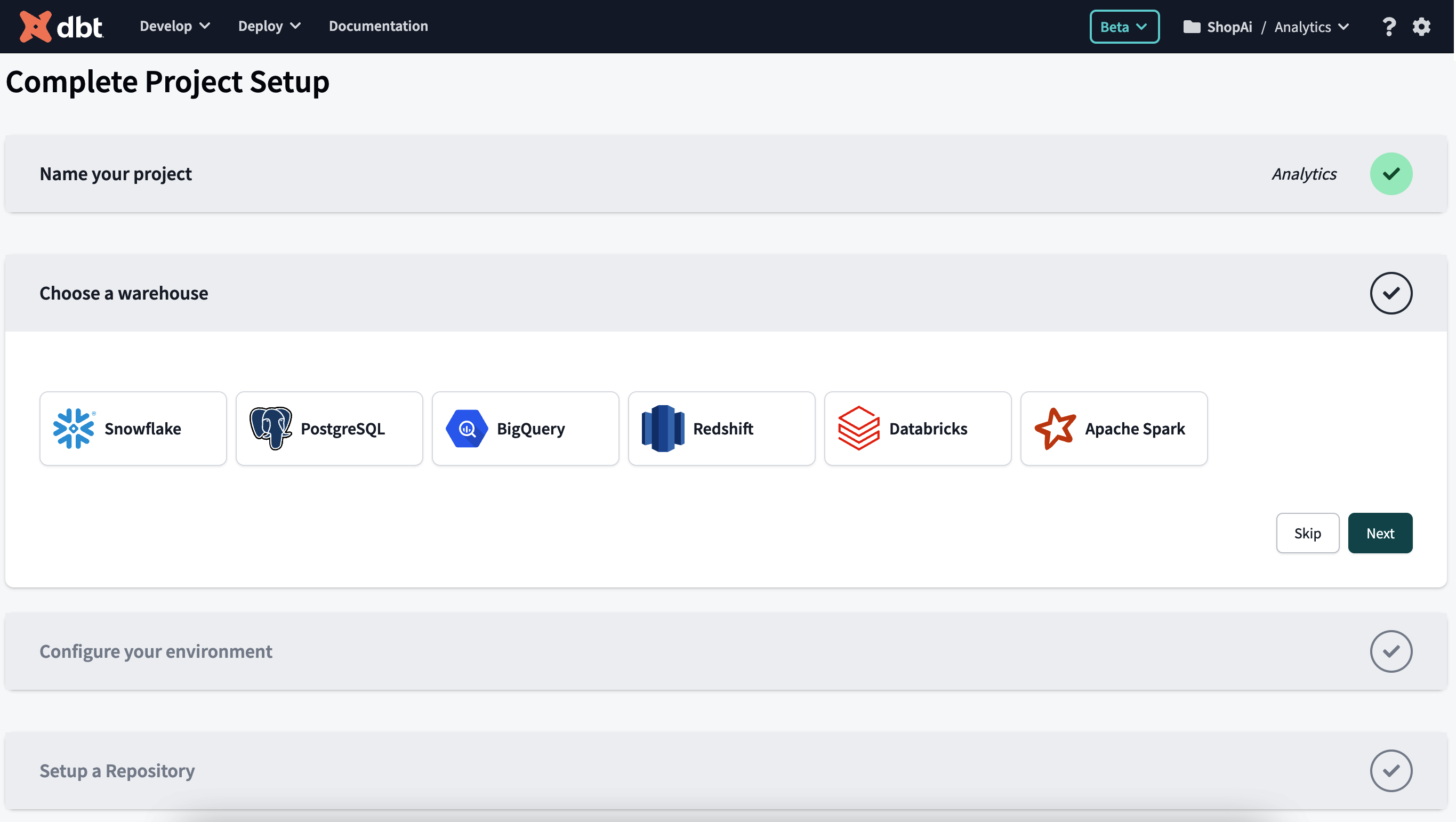Select the Databricks warehouse card
The height and width of the screenshot is (822, 1456).
click(x=918, y=429)
